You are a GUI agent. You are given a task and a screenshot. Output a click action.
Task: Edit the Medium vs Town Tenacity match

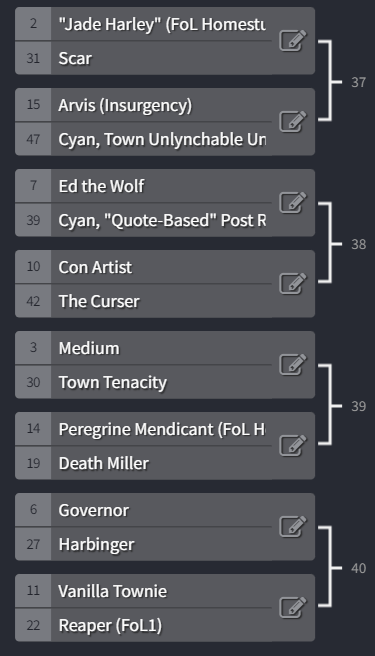[293, 364]
